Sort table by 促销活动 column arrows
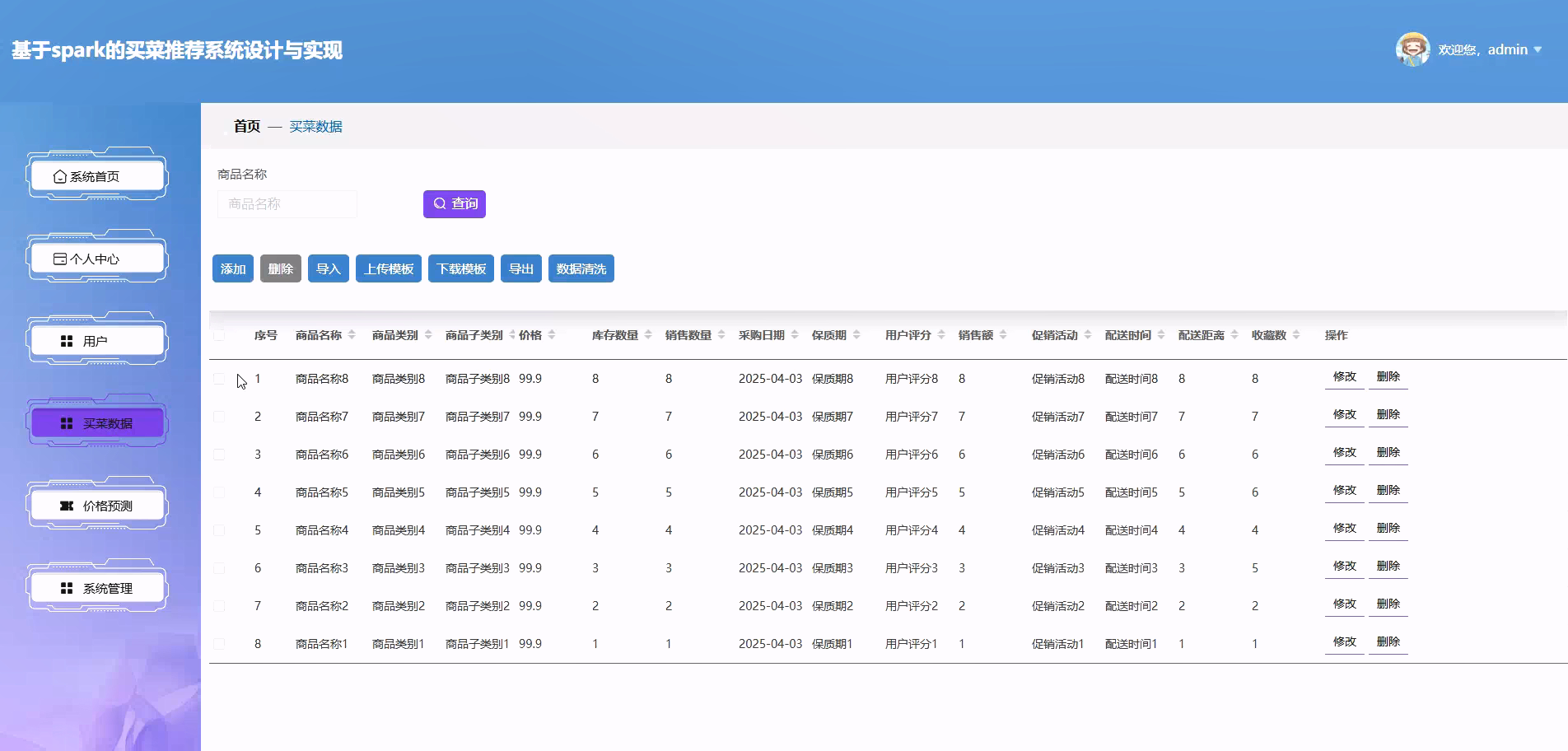Screen dimensions: 1568x751 point(1088,335)
